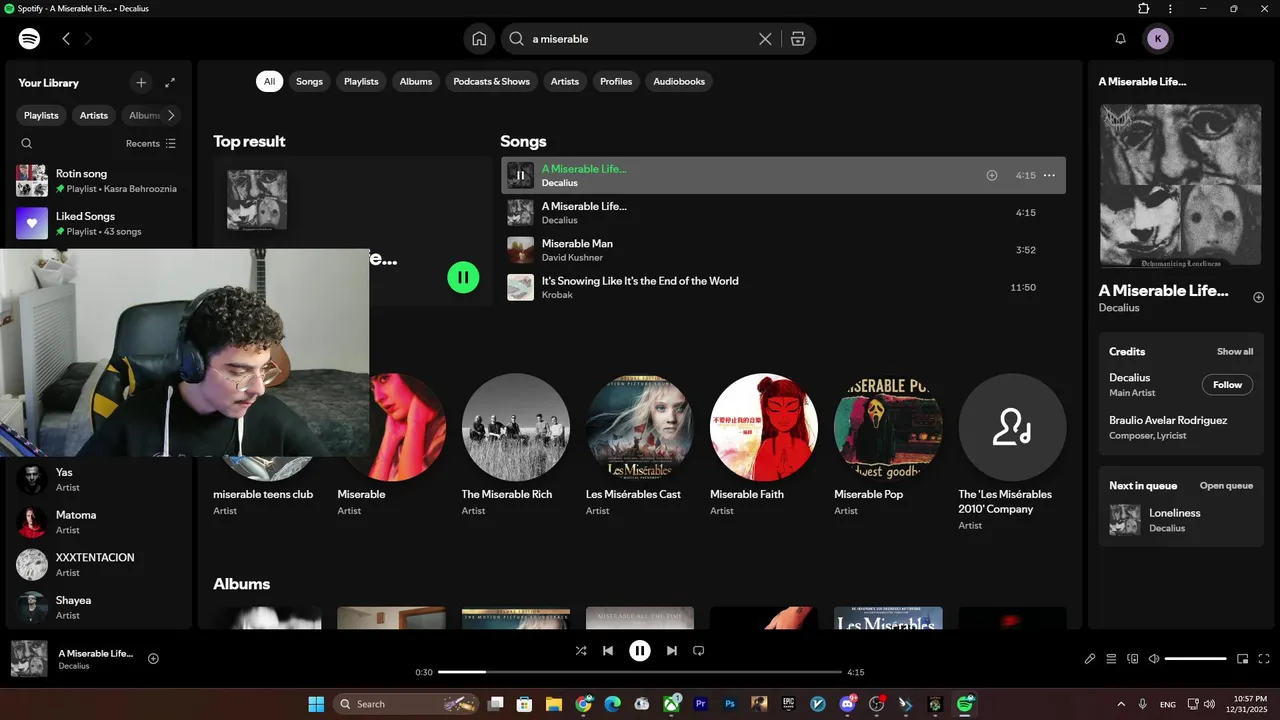Screen dimensions: 1280x720
Task: Select the Albums search filter
Action: [x=416, y=82]
